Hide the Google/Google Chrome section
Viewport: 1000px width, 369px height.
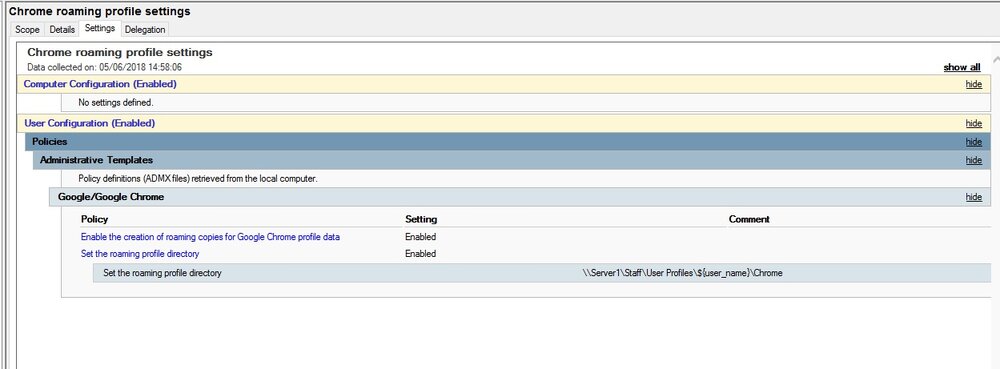click(x=973, y=197)
